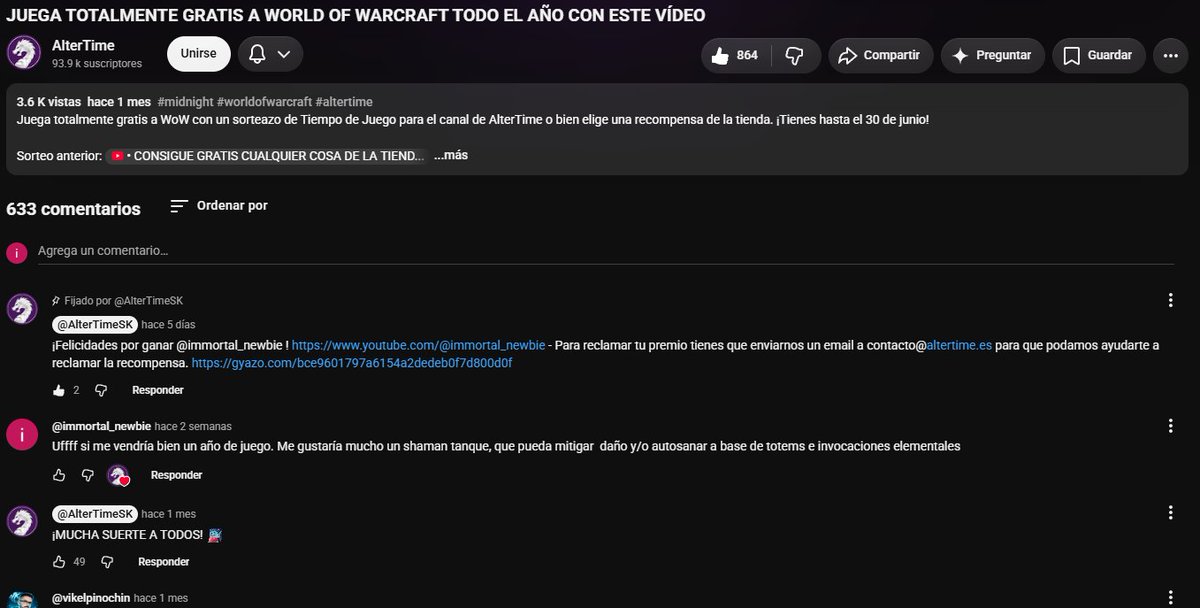Save the video with Guardar
Image resolution: width=1200 pixels, height=608 pixels.
(x=1099, y=56)
